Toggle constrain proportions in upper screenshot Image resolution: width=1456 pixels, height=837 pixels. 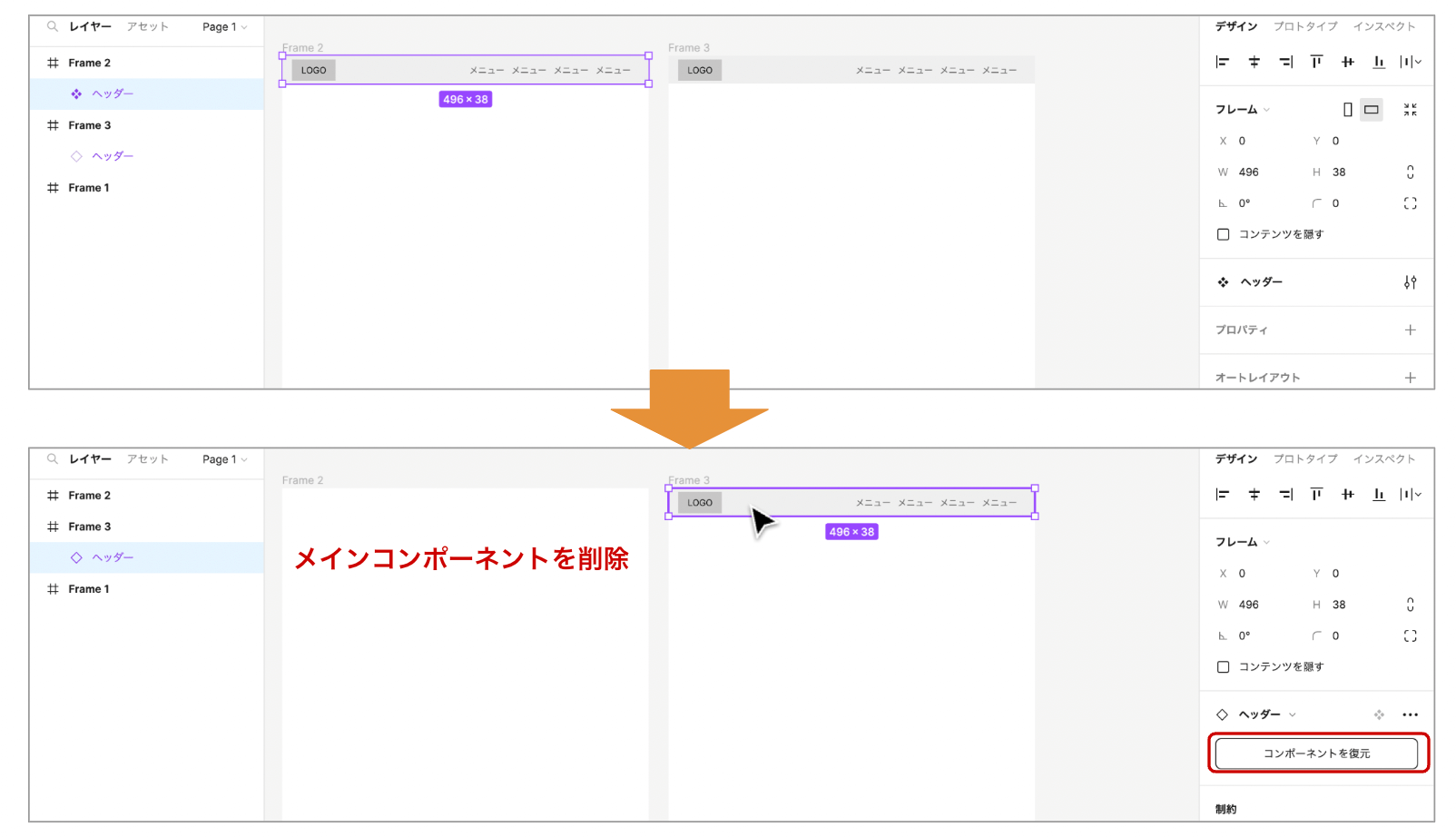pyautogui.click(x=1410, y=172)
